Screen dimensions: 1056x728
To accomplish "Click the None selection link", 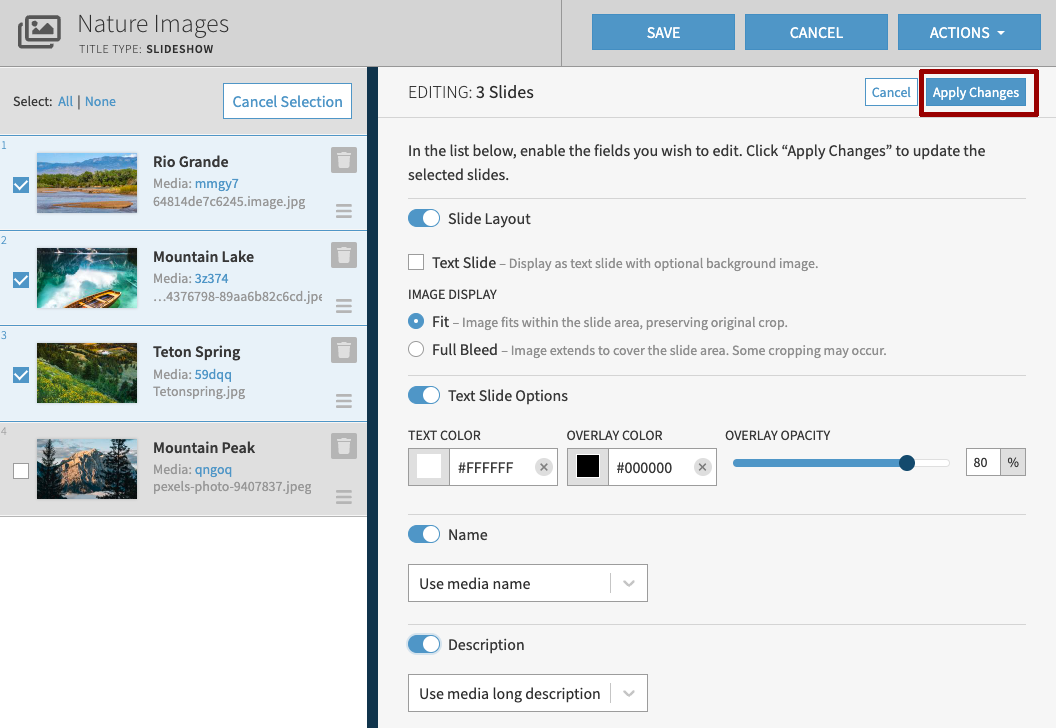I will click(x=100, y=101).
